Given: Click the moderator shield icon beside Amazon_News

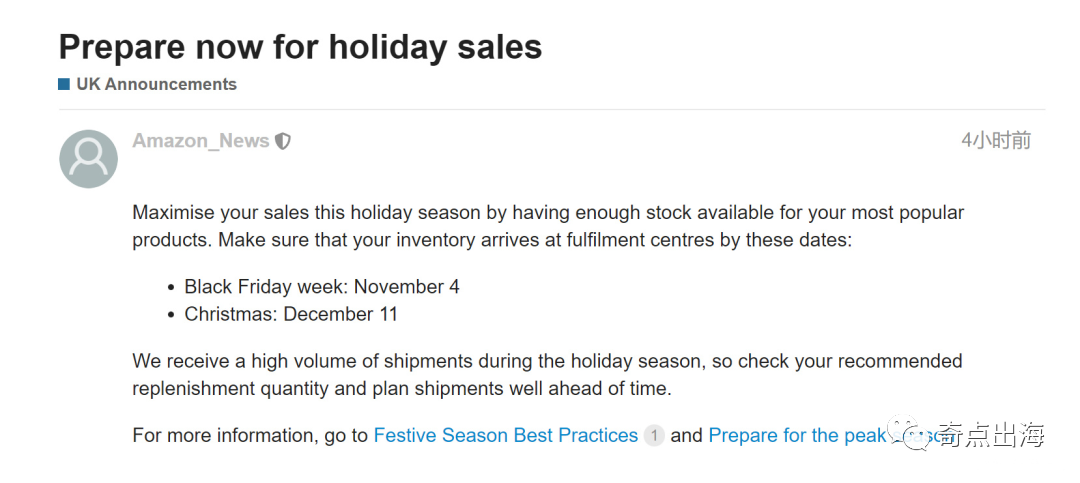Looking at the screenshot, I should point(282,141).
